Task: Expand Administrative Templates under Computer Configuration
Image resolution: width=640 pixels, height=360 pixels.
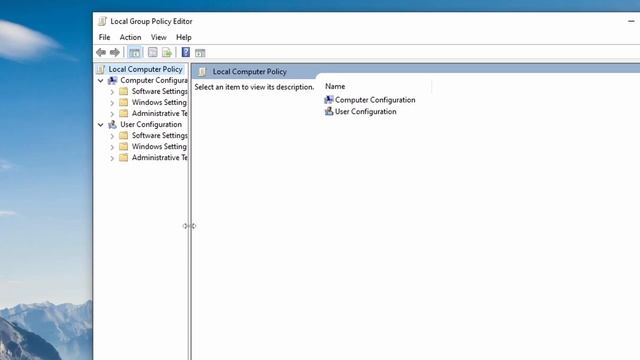Action: 112,114
